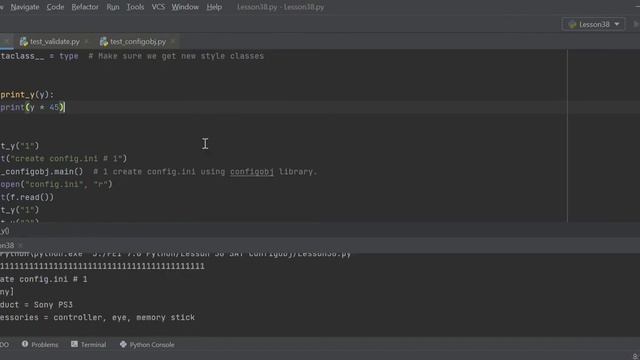Open the VCS menu
Screen dimensions: 640x360
pyautogui.click(x=158, y=7)
